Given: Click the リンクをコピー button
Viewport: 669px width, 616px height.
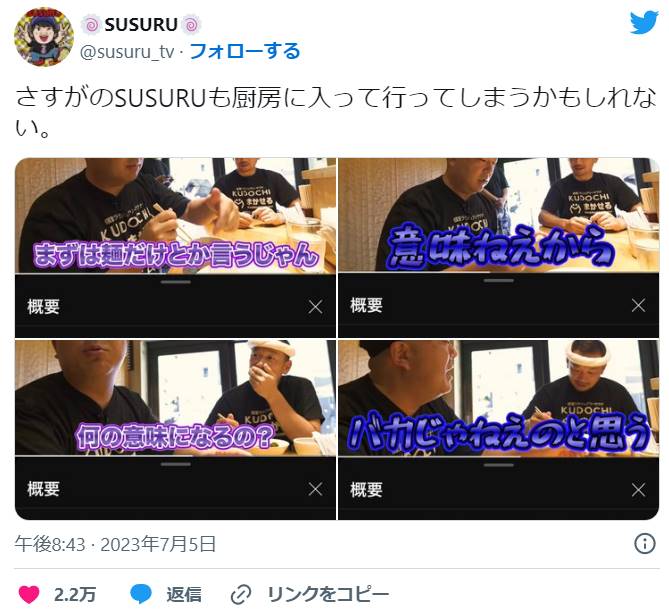Looking at the screenshot, I should tap(328, 594).
